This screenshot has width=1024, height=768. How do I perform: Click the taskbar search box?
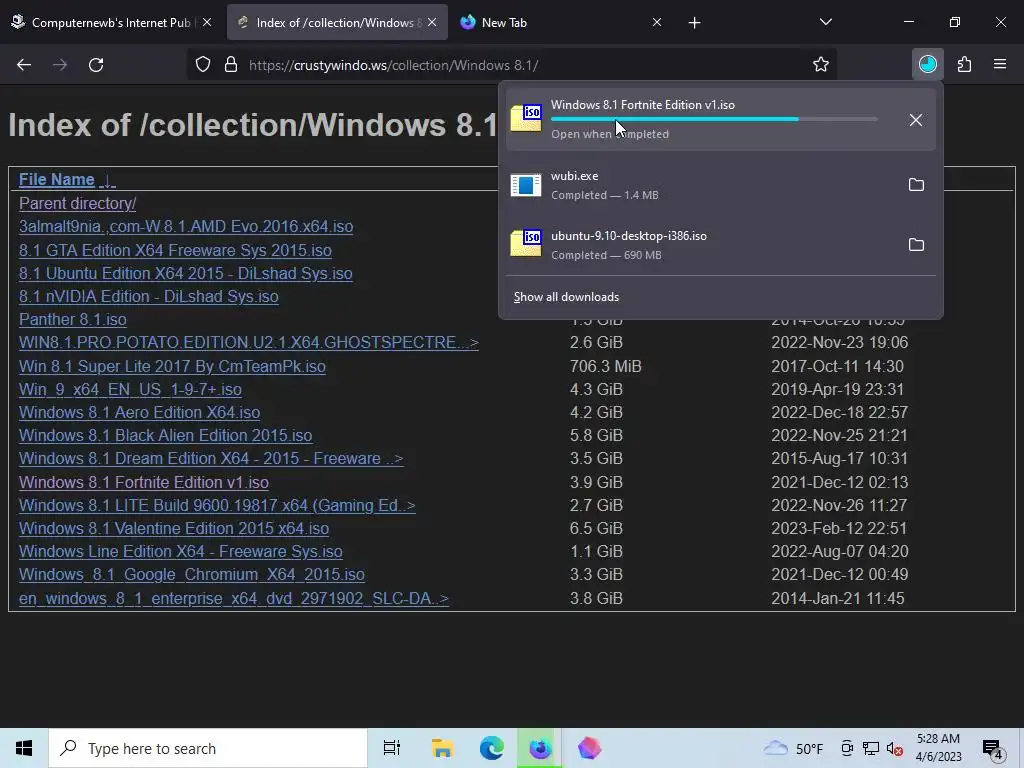[x=208, y=748]
